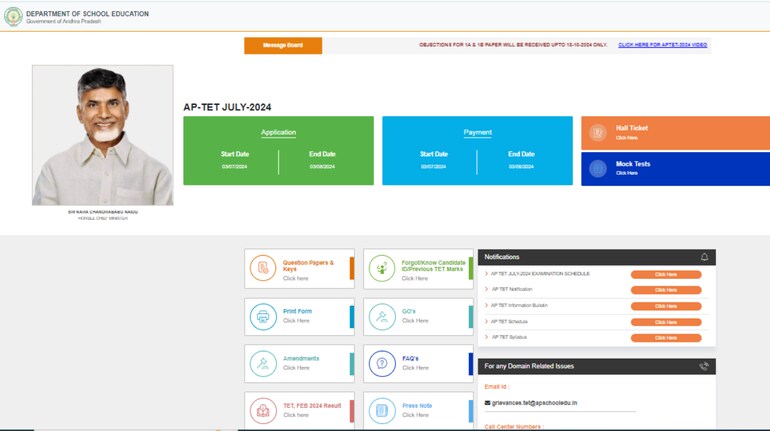The image size is (770, 431).
Task: Click the Hall Ticket circular icon
Action: point(597,133)
